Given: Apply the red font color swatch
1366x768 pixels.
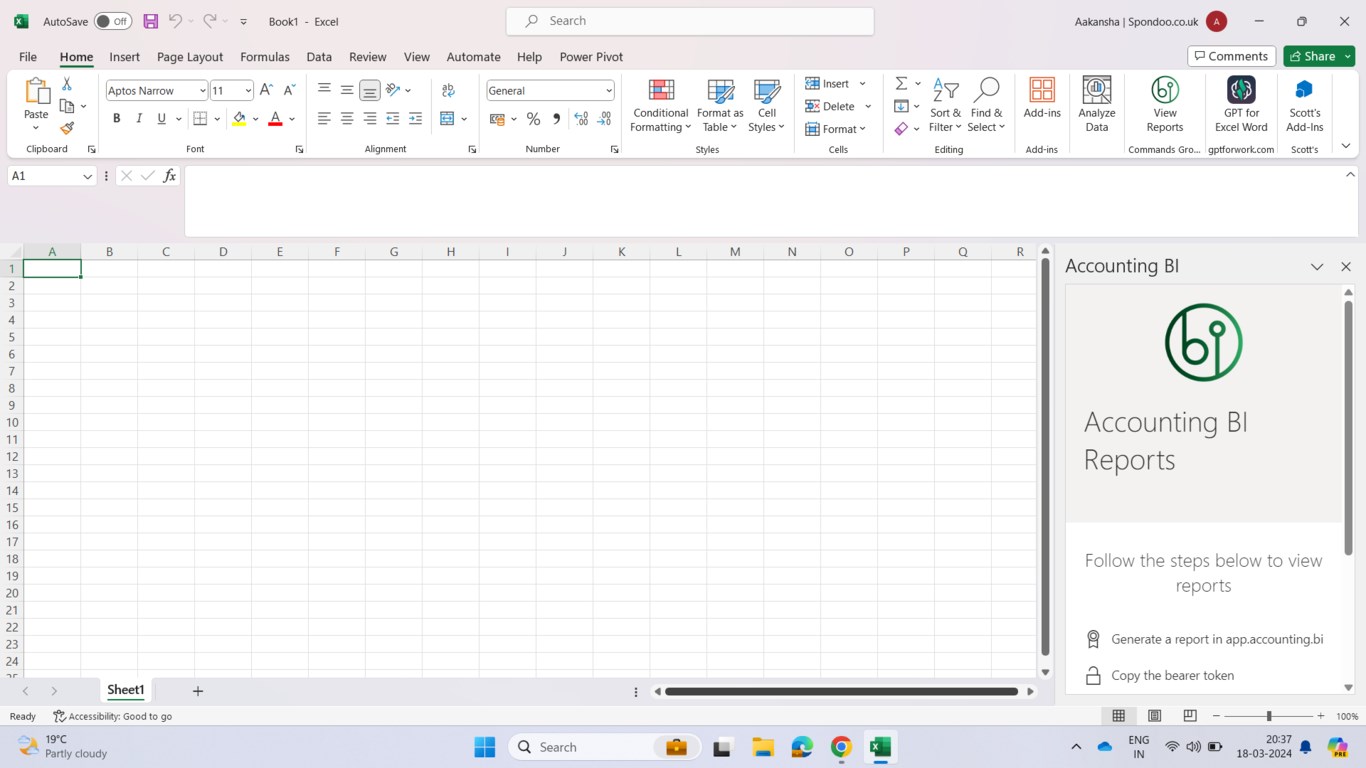Looking at the screenshot, I should point(275,119).
